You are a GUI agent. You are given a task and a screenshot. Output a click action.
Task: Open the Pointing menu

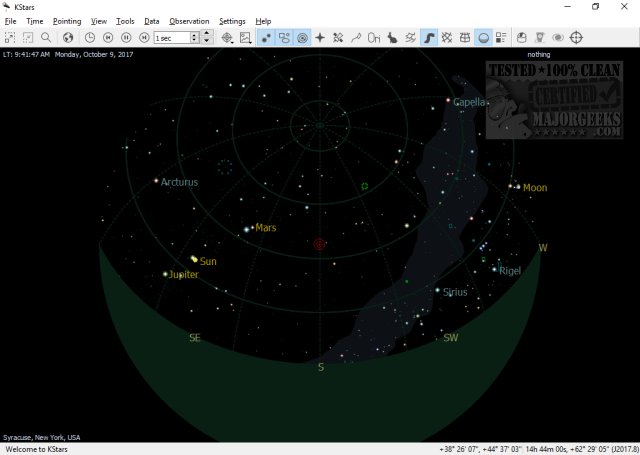click(x=67, y=21)
